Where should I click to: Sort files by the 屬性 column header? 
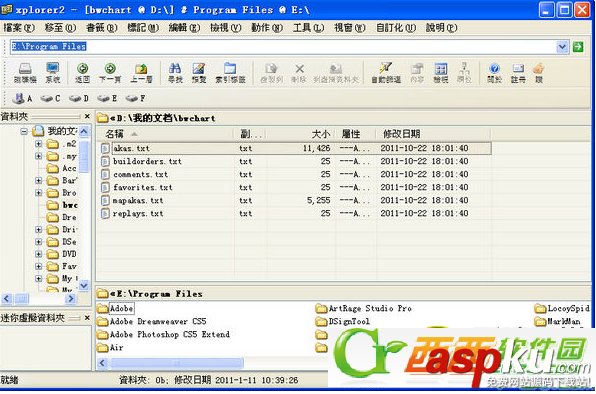coord(356,134)
